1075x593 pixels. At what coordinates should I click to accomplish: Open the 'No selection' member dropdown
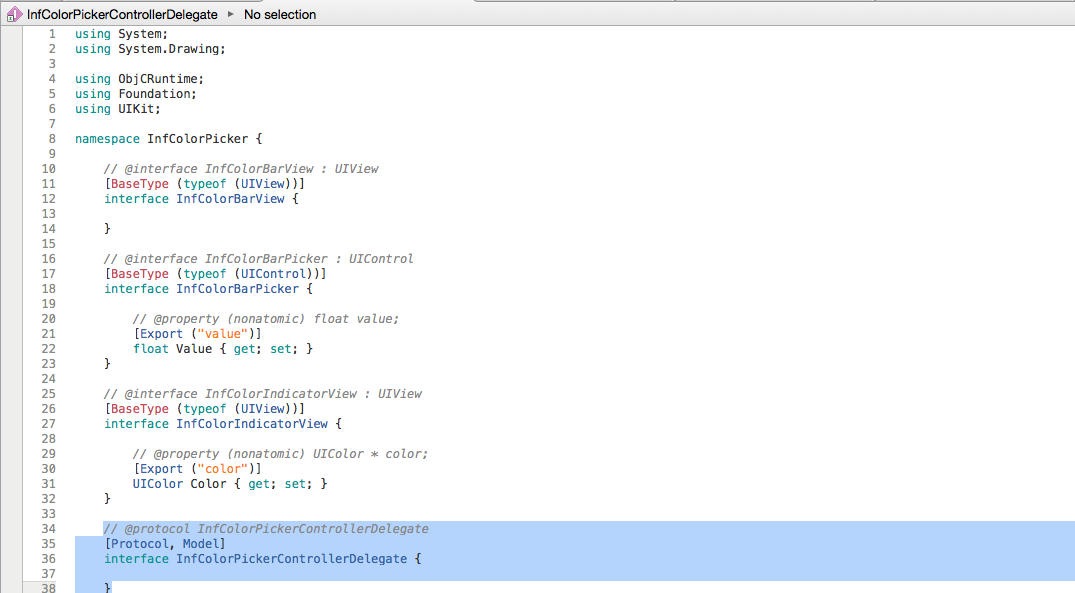point(280,14)
